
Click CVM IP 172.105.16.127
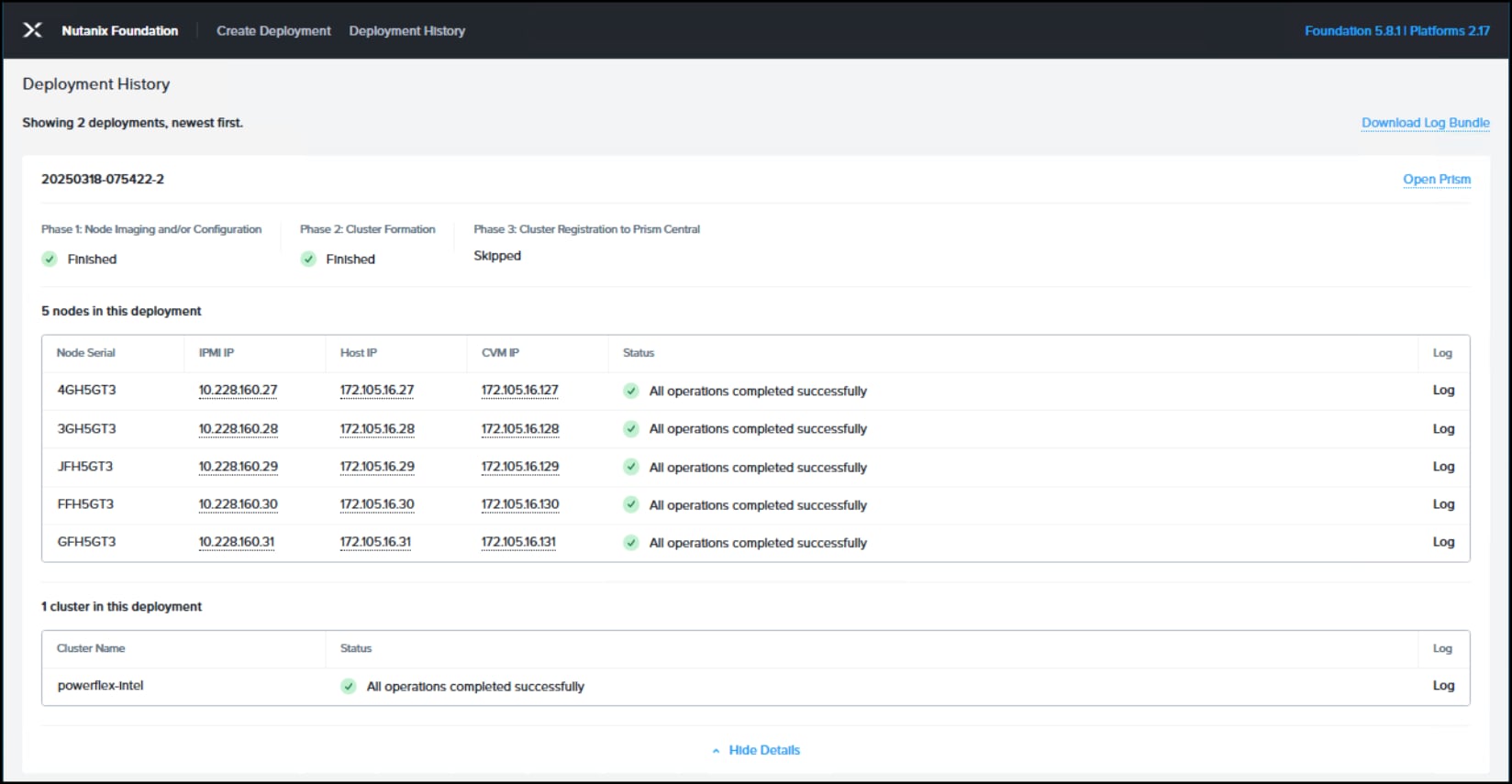coord(520,391)
